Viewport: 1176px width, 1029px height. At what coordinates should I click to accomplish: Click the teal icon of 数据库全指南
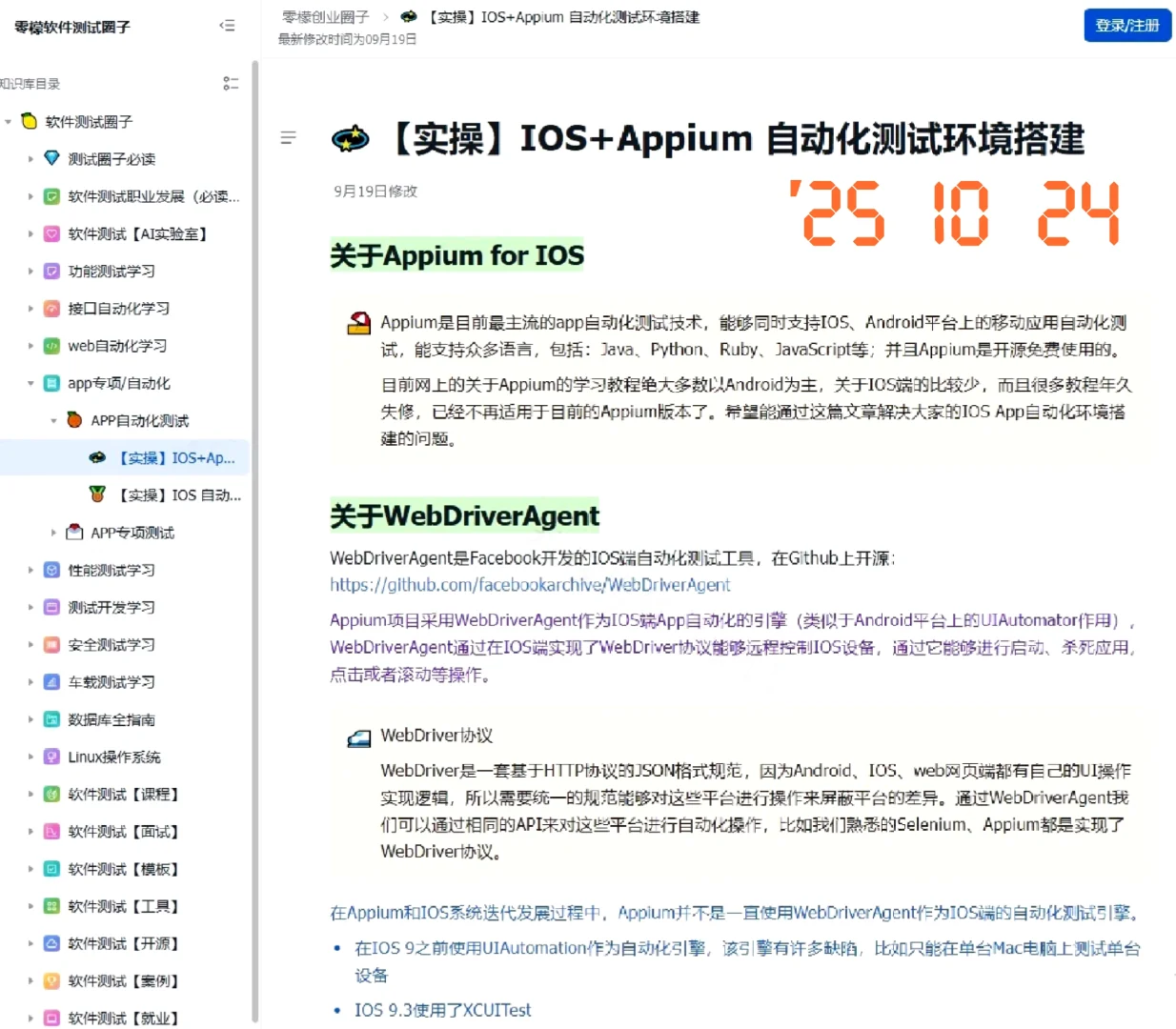click(52, 719)
